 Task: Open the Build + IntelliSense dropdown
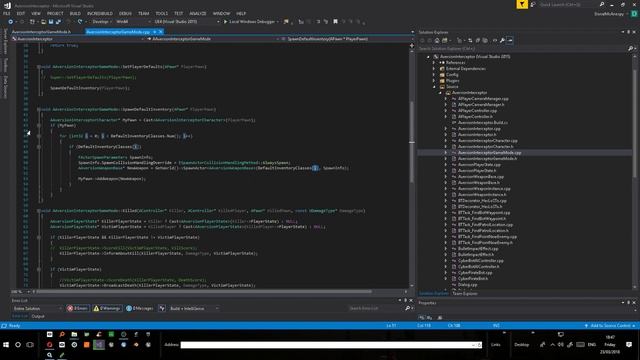(194, 308)
